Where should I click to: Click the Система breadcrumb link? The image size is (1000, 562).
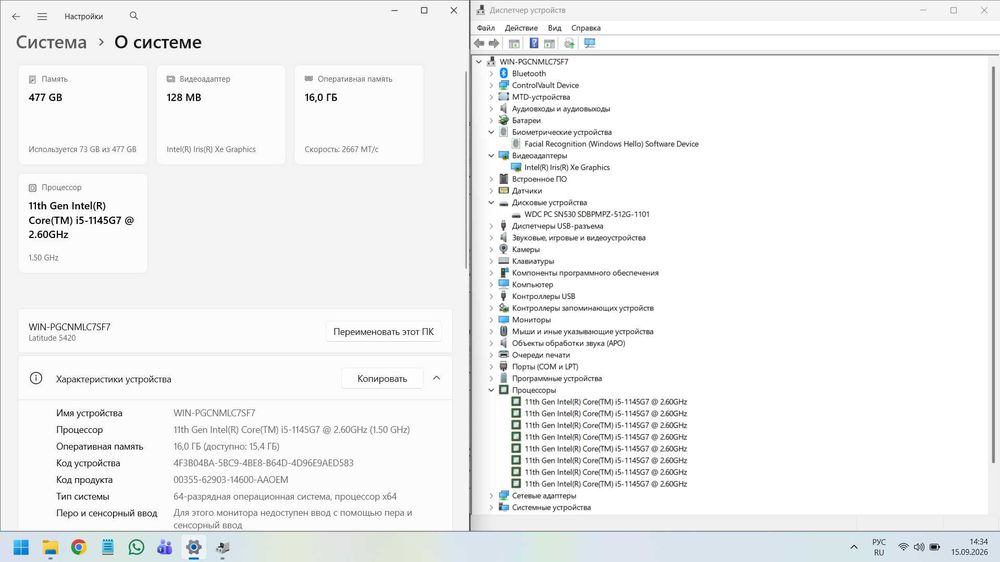(x=51, y=42)
